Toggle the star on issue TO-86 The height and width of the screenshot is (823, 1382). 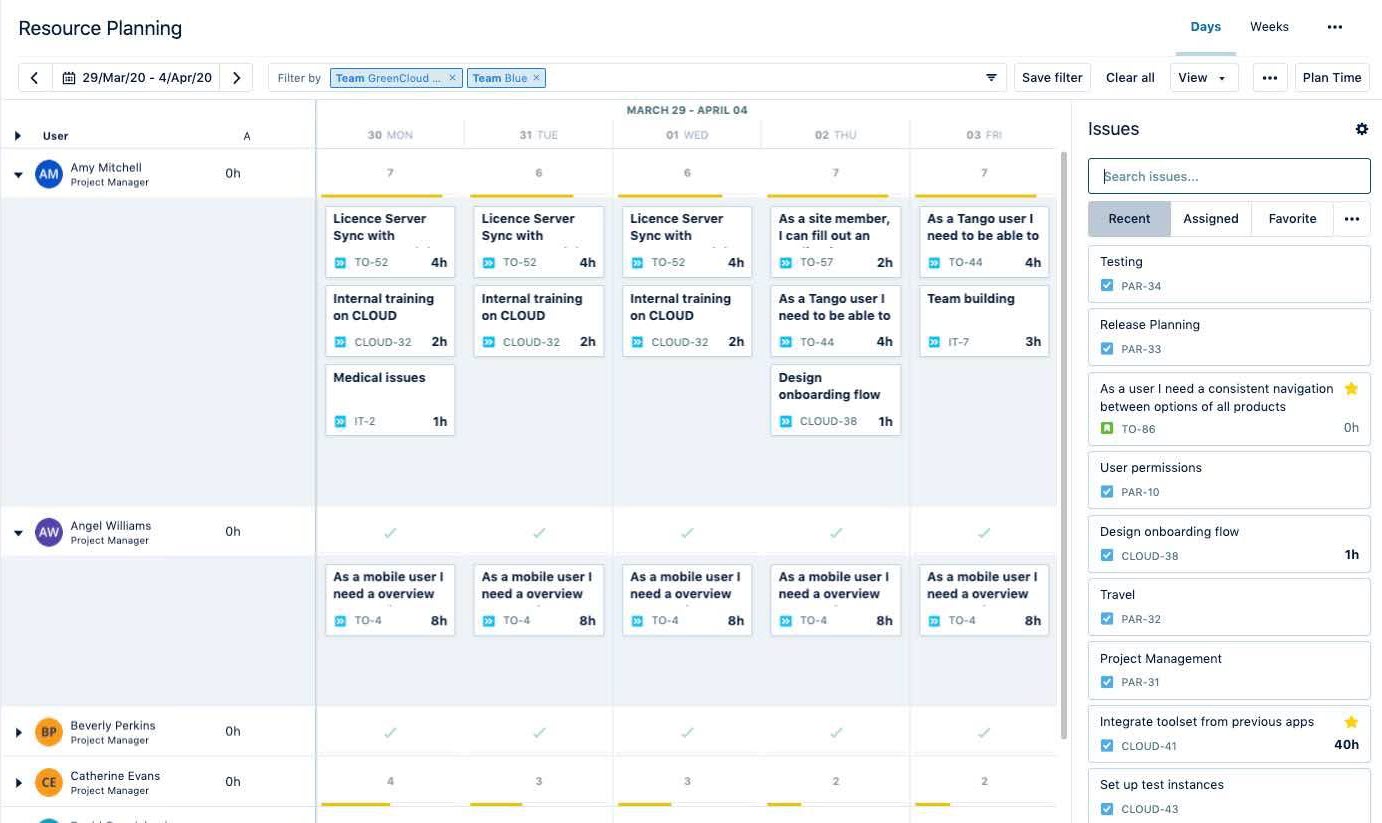[1352, 388]
